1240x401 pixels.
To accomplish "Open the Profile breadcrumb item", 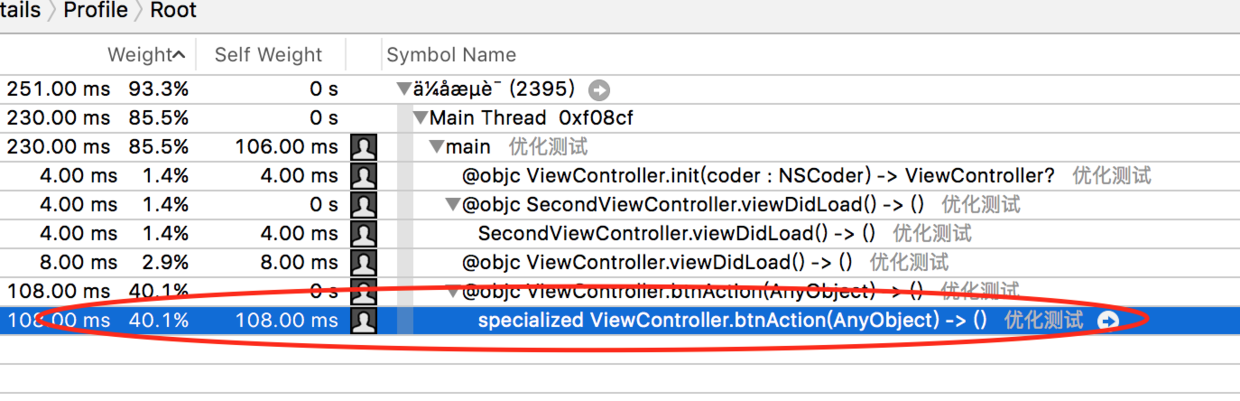I will coord(95,11).
